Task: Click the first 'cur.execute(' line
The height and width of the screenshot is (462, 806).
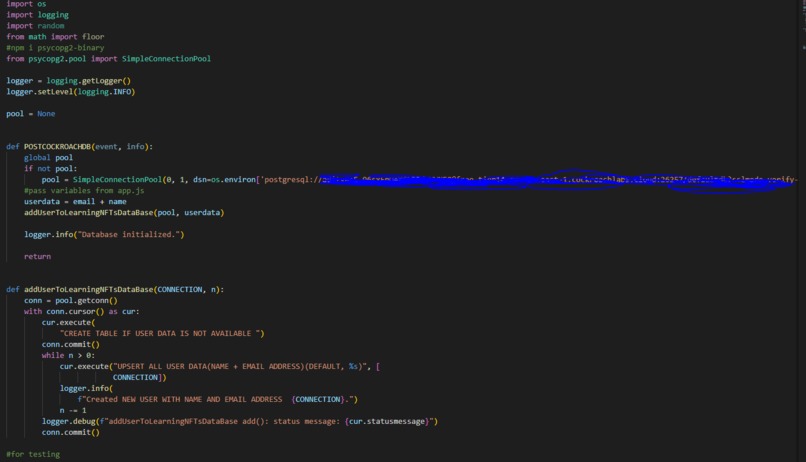Action: pyautogui.click(x=68, y=323)
